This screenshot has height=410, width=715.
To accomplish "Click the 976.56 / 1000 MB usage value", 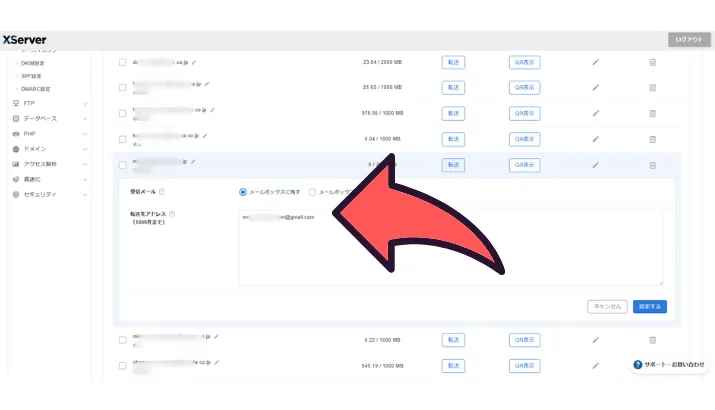I will (x=382, y=113).
